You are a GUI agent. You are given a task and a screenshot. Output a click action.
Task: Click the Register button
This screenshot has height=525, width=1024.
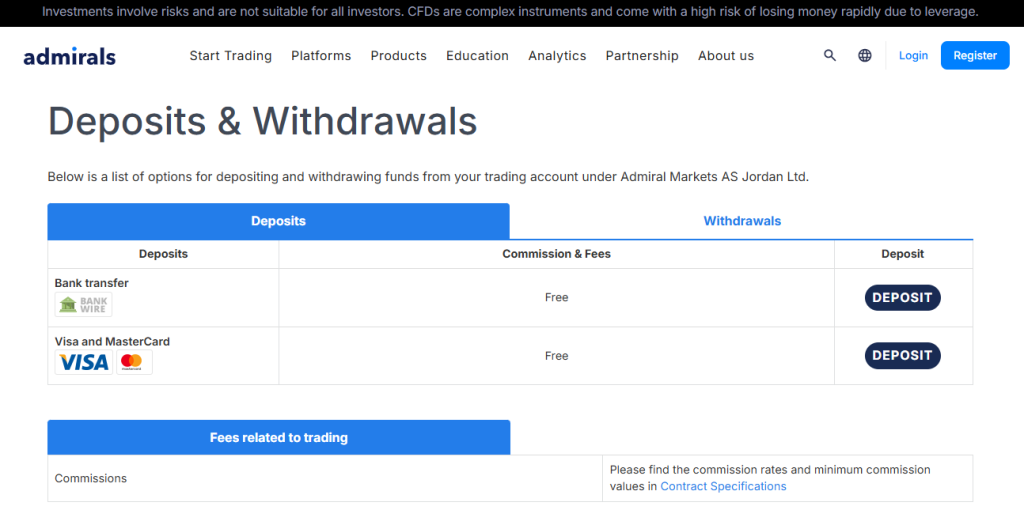click(975, 56)
